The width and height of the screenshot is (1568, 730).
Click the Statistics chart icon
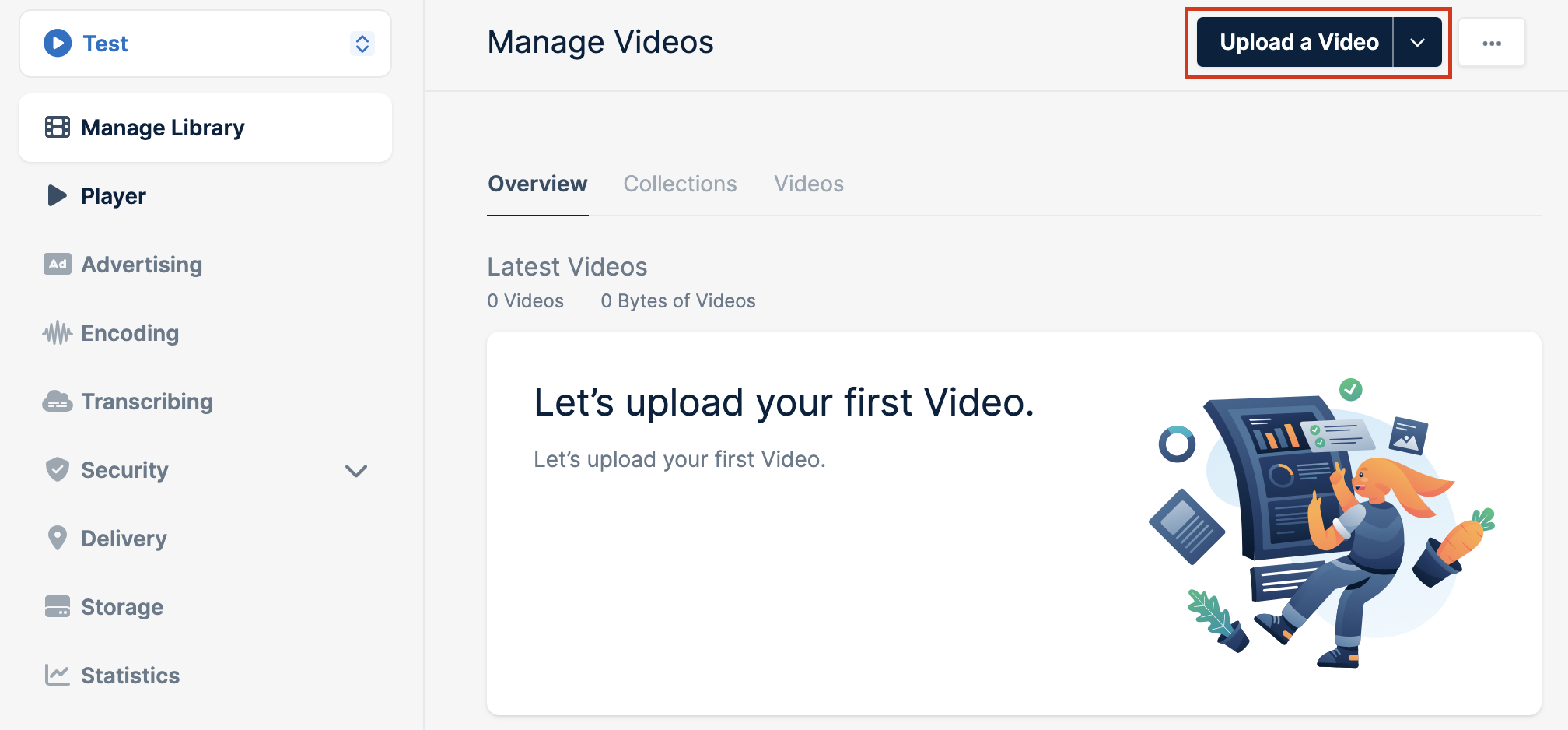(x=58, y=675)
